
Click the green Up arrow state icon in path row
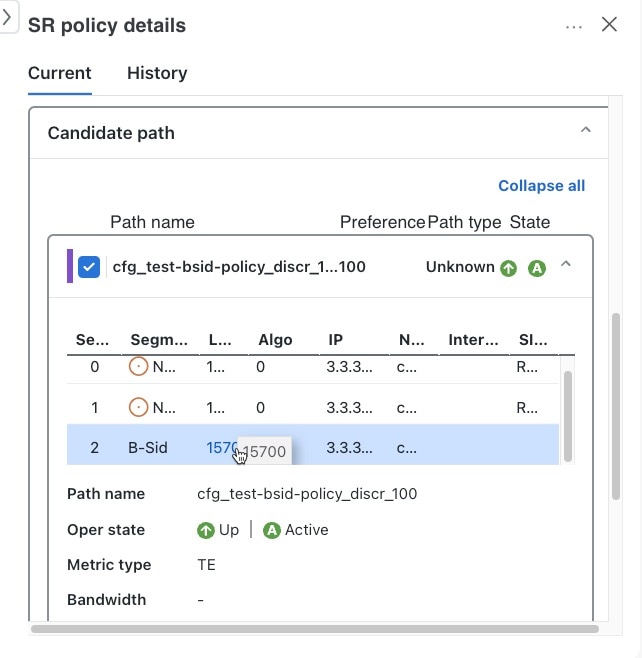coord(508,268)
